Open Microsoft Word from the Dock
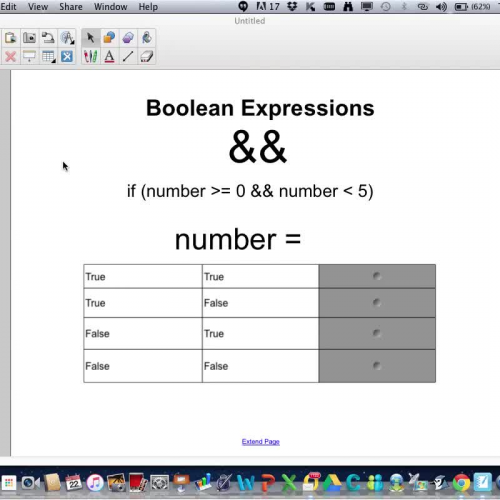The width and height of the screenshot is (500, 500). click(x=246, y=482)
